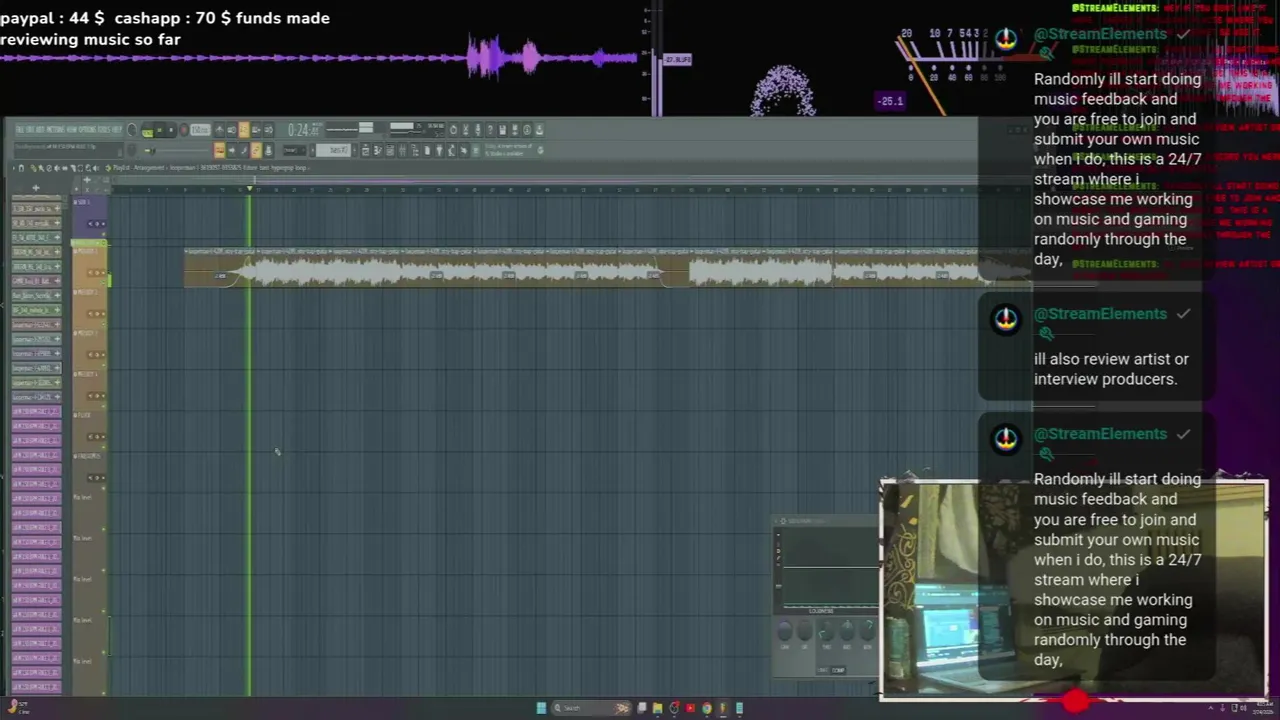Open the Piano roll view shortcut icon

click(378, 150)
